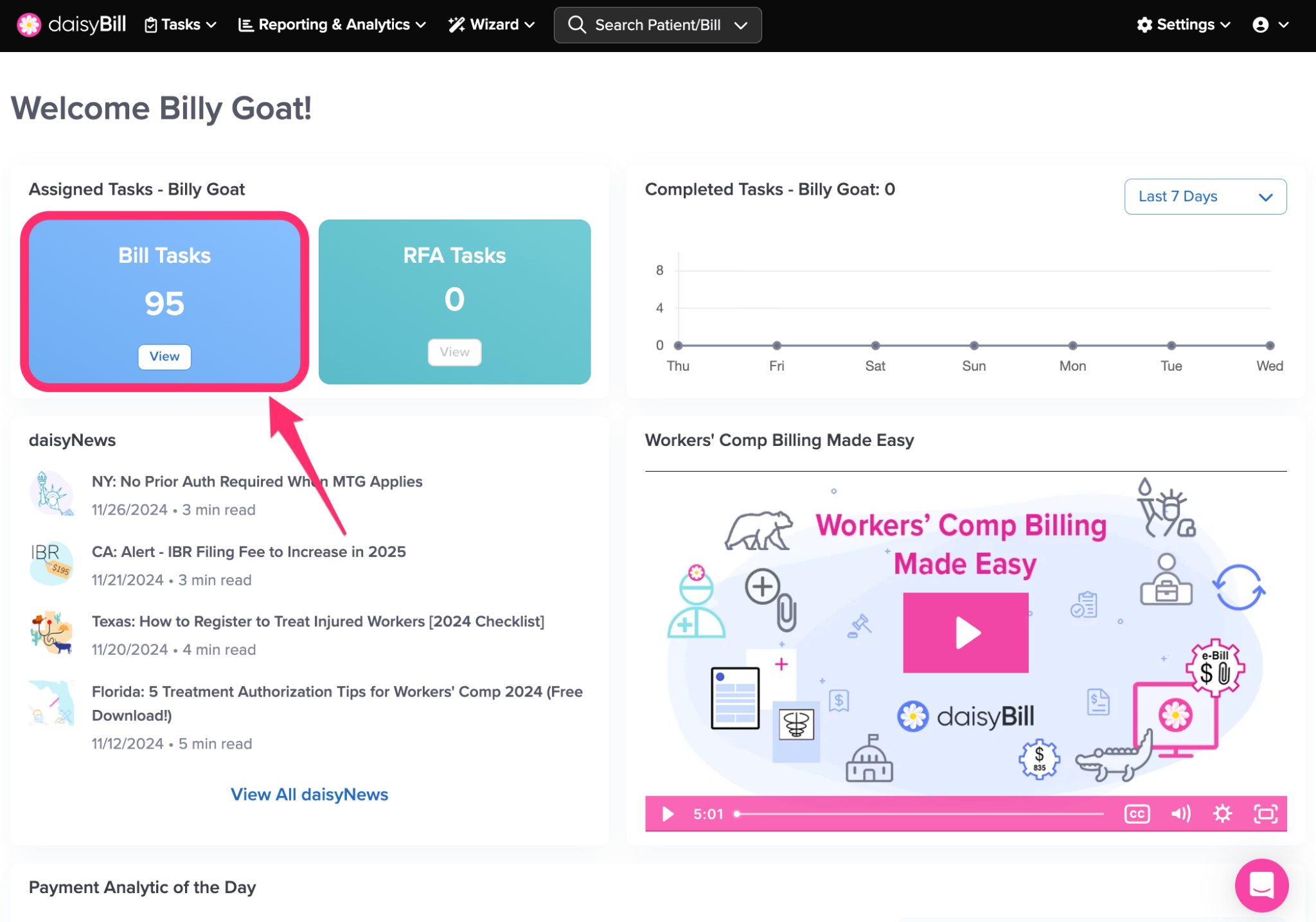The image size is (1316, 922).
Task: Toggle closed captions on the video
Action: (1137, 814)
